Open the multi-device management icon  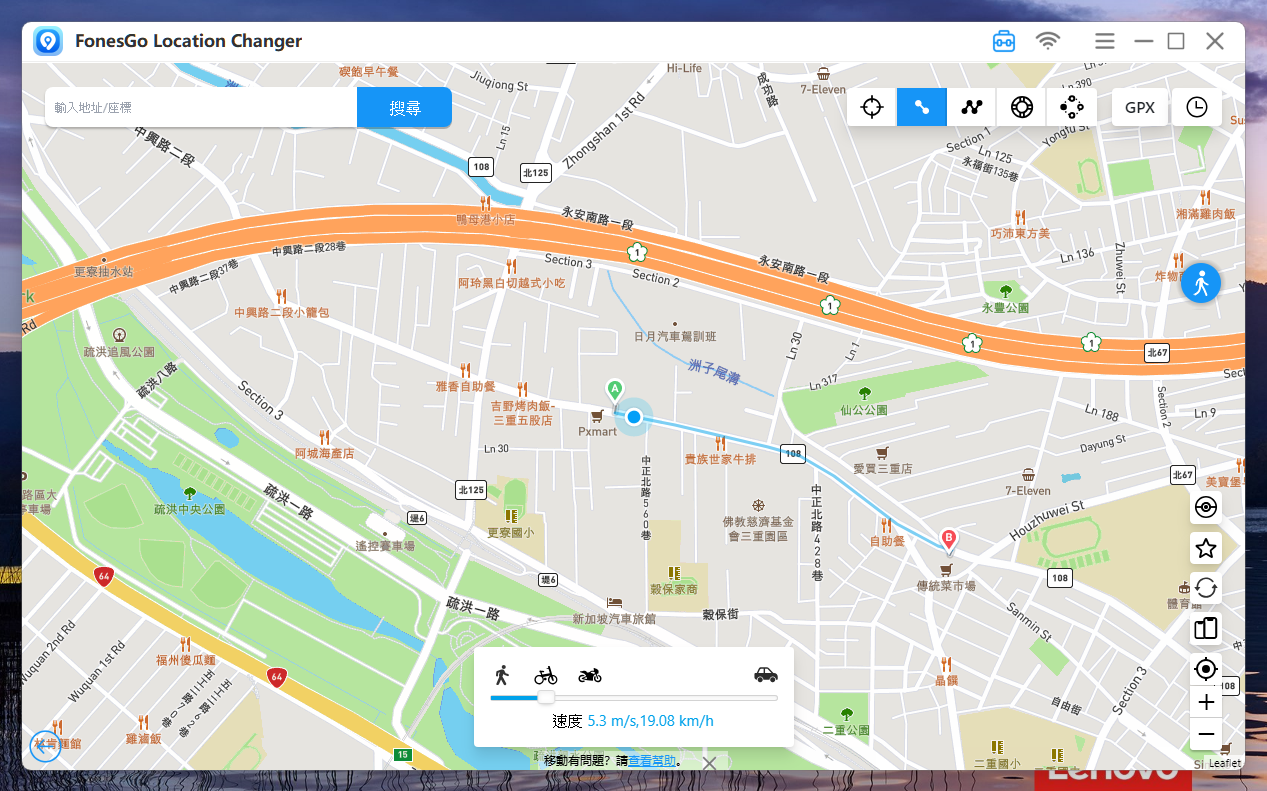tap(1206, 628)
